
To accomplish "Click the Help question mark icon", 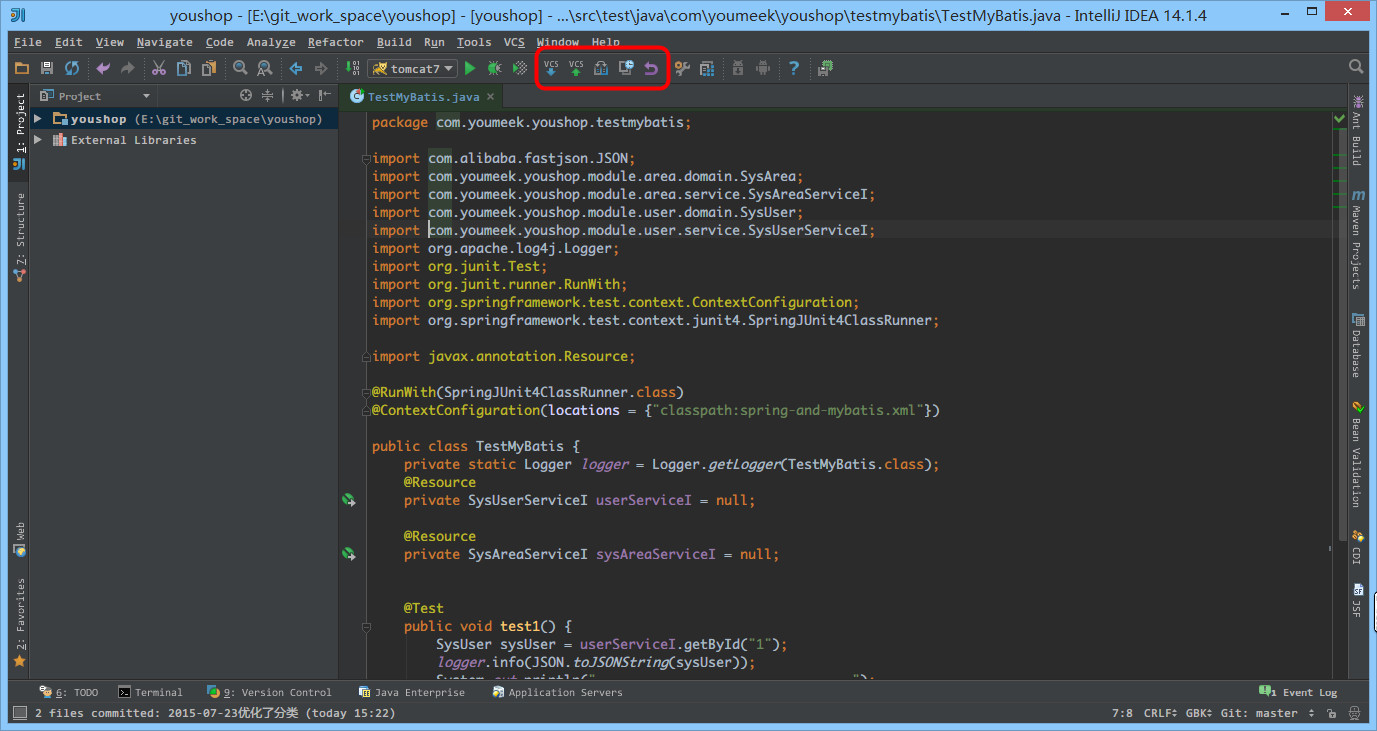I will pos(794,68).
